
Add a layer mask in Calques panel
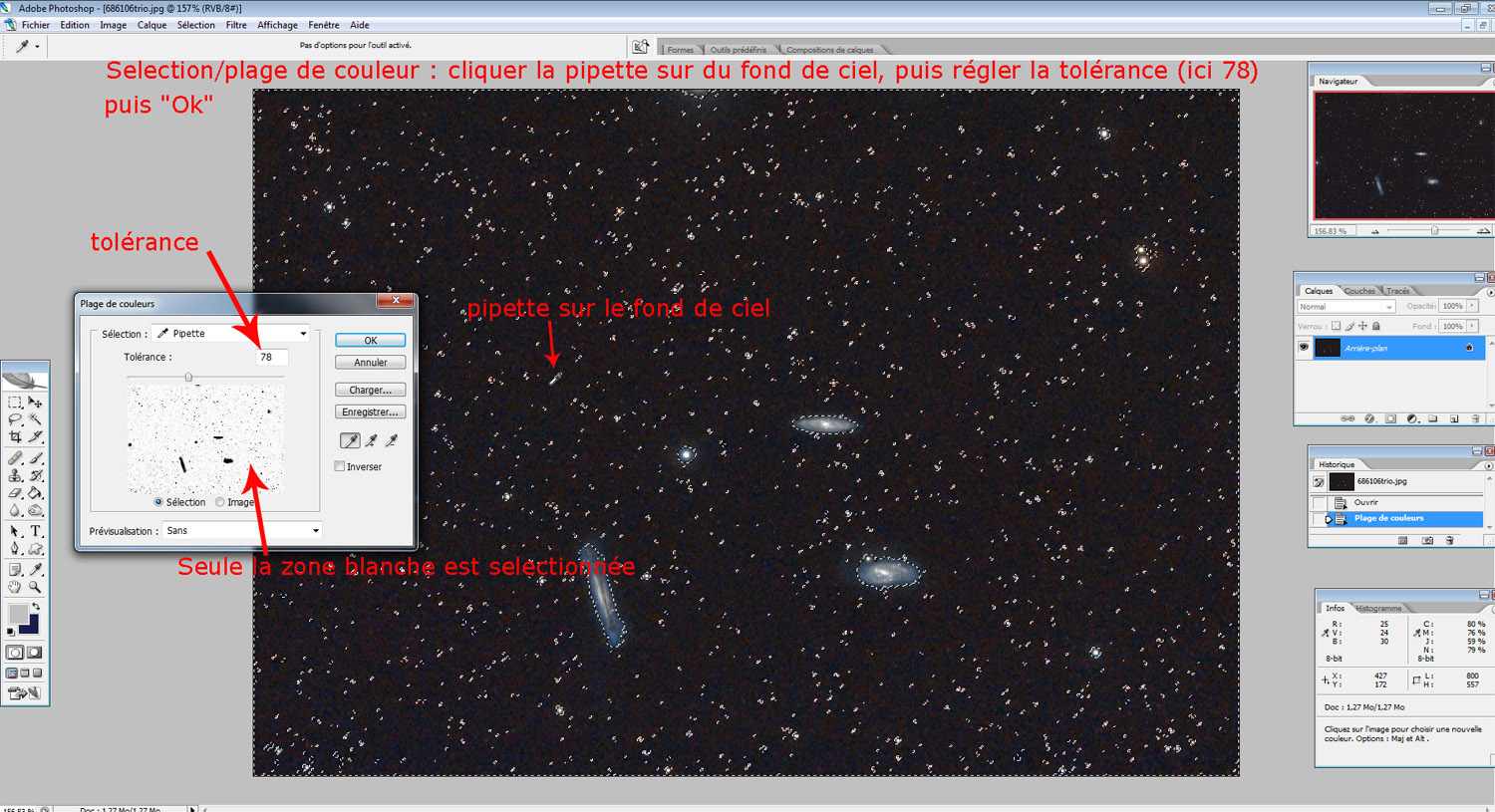click(1390, 418)
